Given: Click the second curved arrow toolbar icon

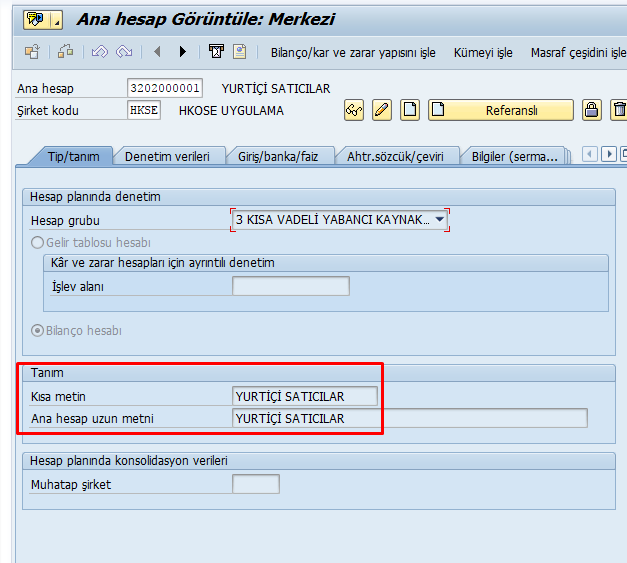Looking at the screenshot, I should (124, 52).
